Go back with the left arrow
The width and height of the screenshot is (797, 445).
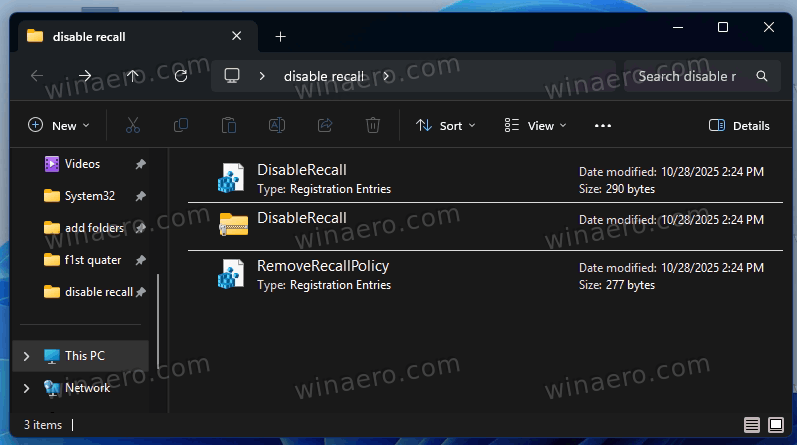click(37, 76)
